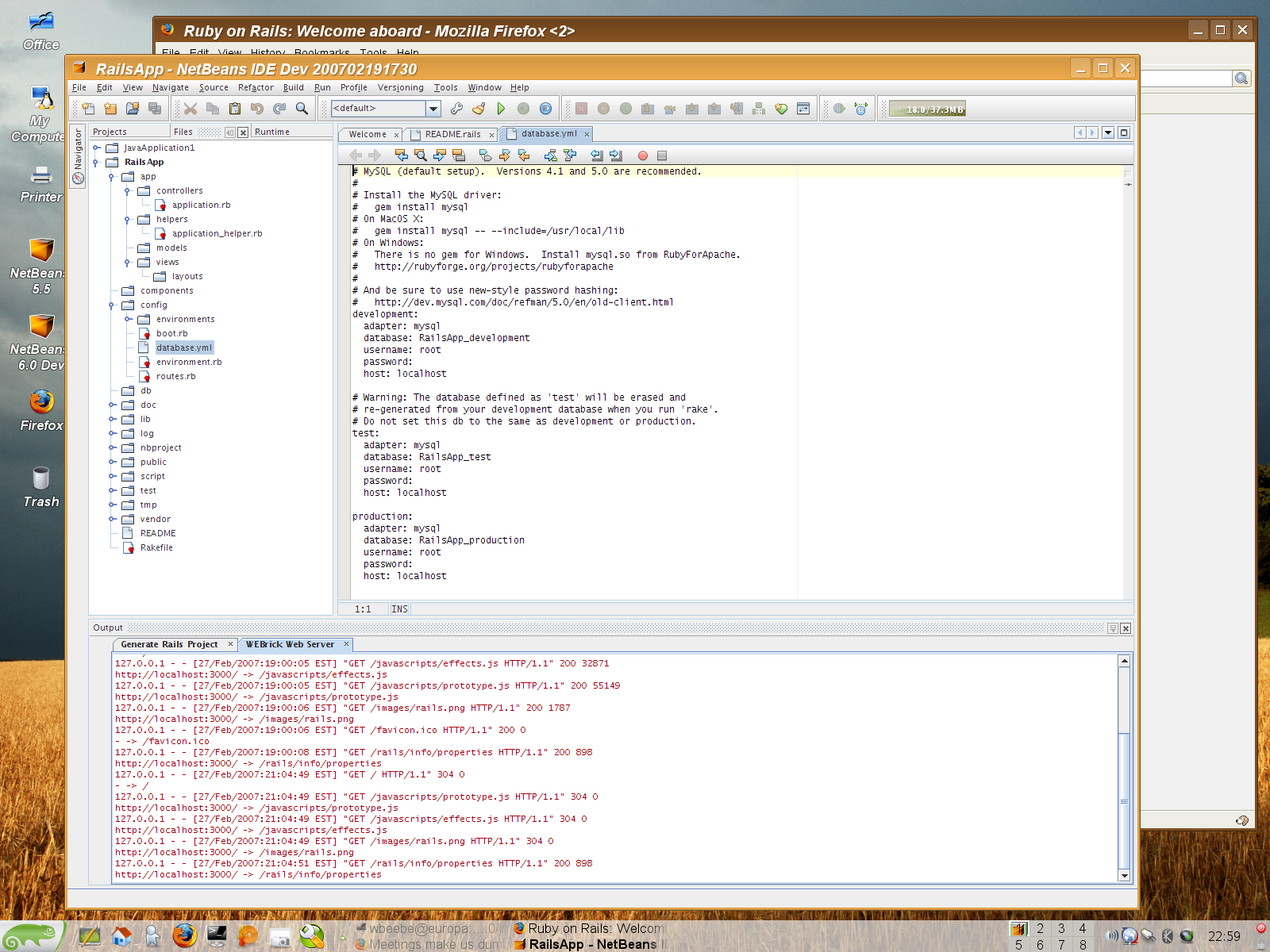
Task: Click the Find magnifier icon in main toolbar
Action: 302,109
